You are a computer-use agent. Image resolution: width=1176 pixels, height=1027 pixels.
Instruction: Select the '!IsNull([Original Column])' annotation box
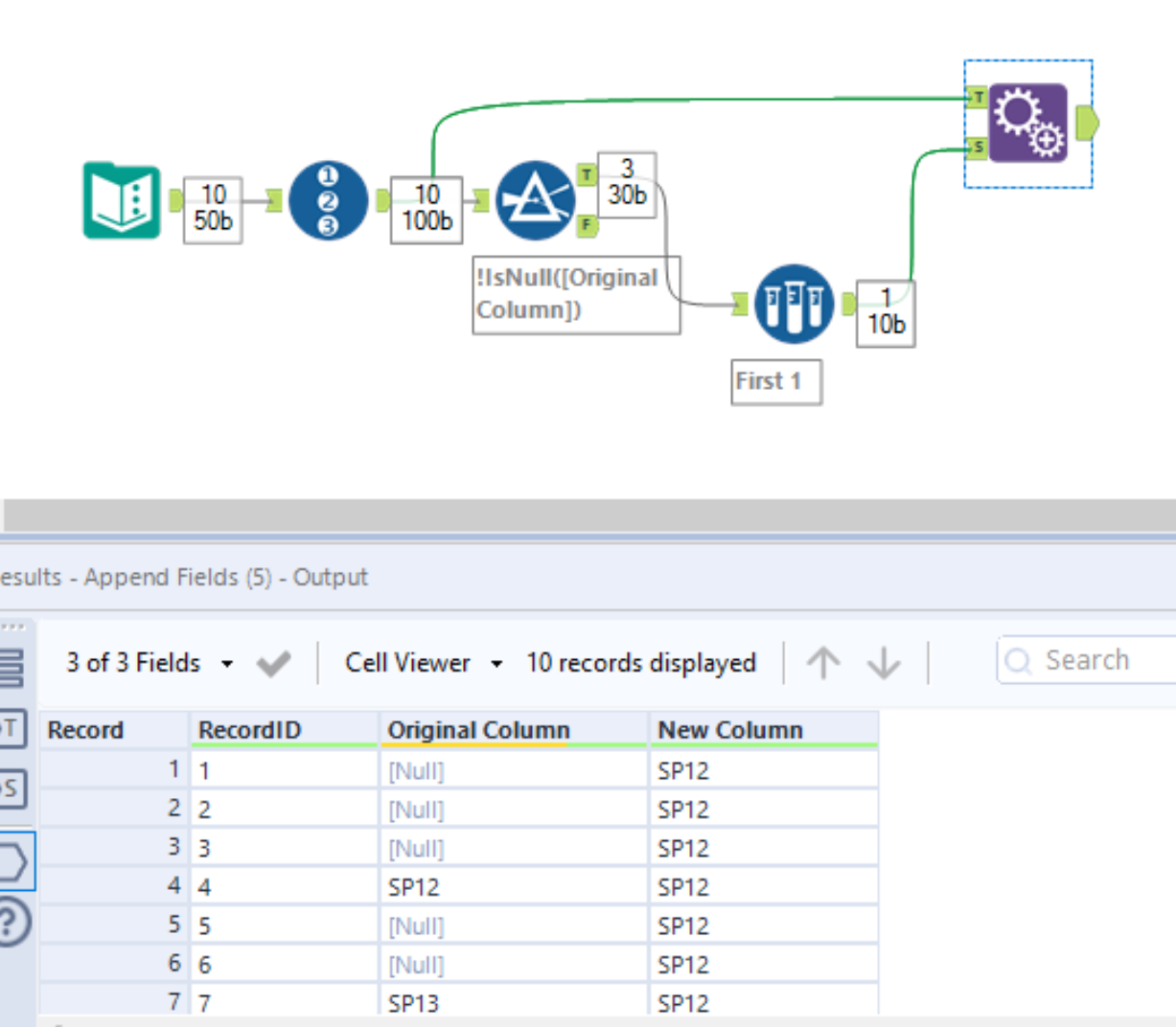[x=576, y=294]
